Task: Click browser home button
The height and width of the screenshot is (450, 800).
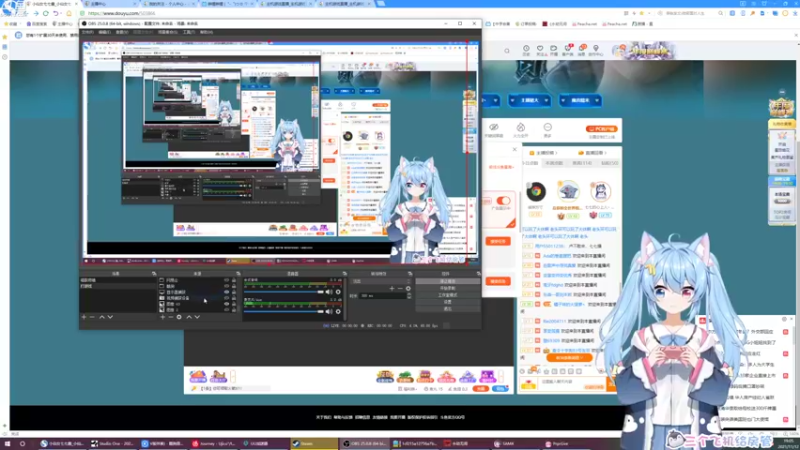Action: 68,13
